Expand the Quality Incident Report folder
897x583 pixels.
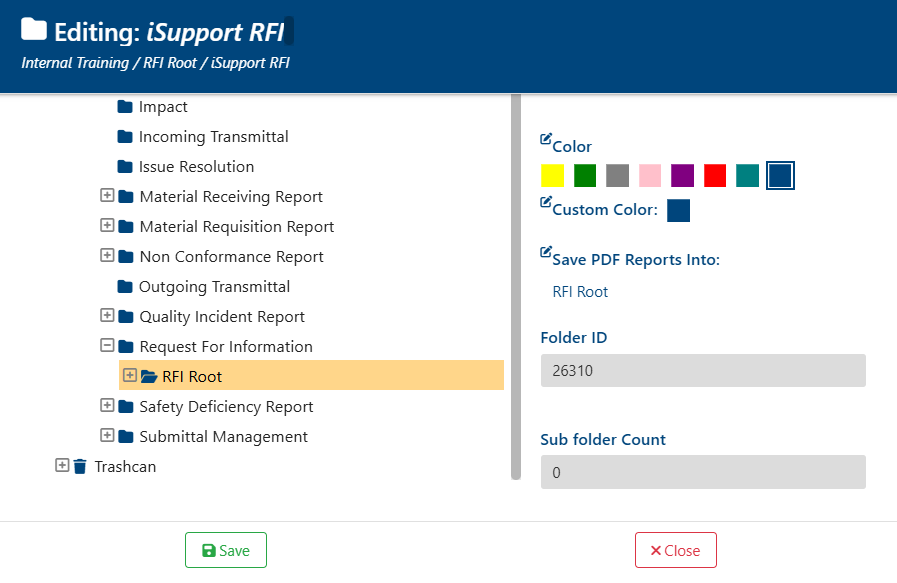(x=107, y=315)
